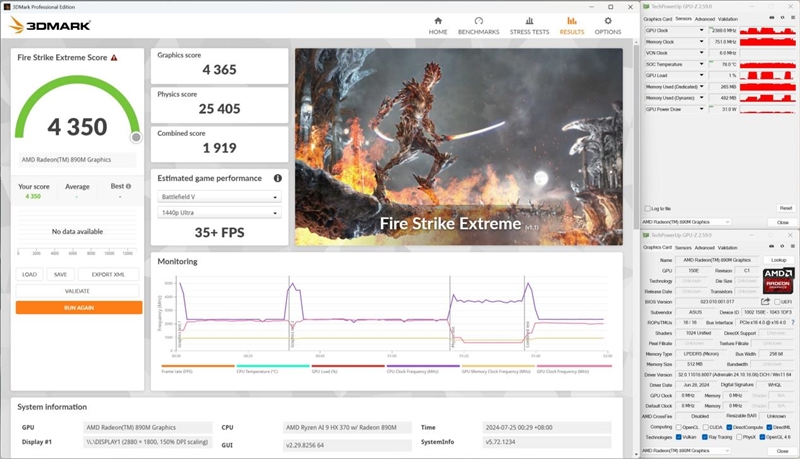The image size is (800, 459).
Task: Click question mark next to Bus Interface
Action: tap(792, 322)
